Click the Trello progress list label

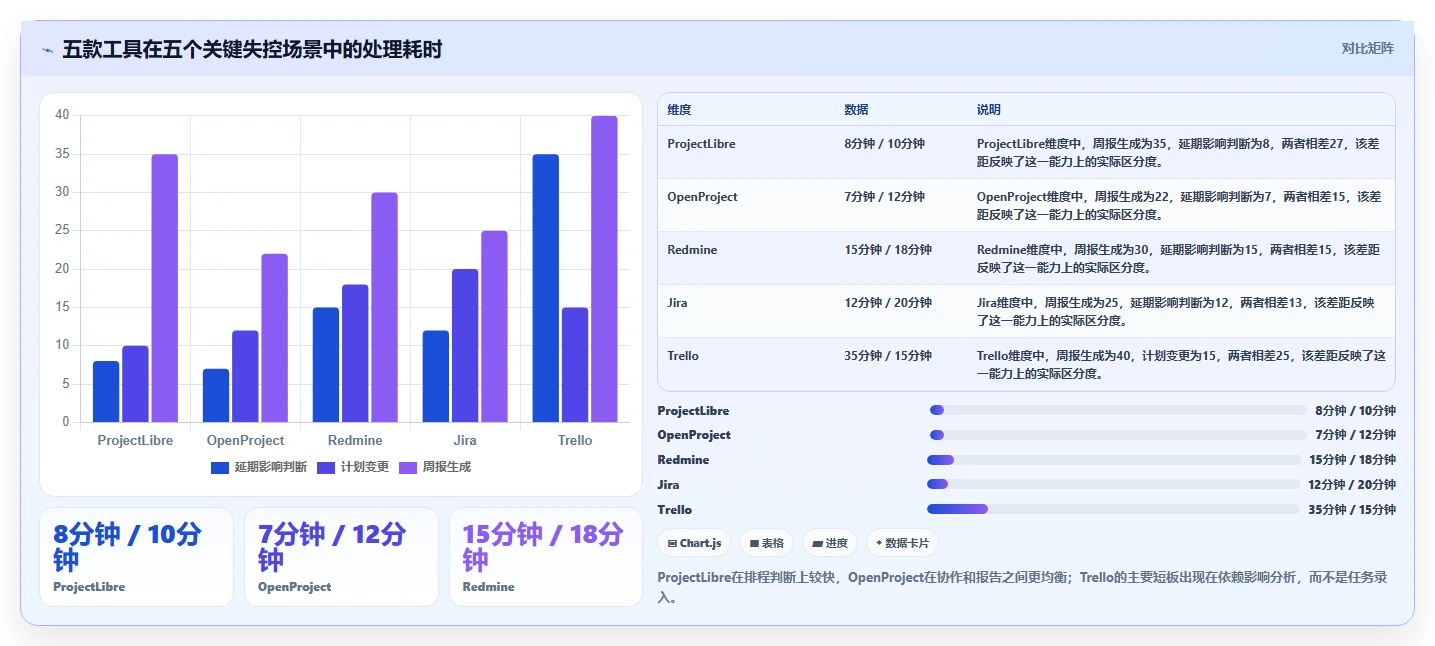tap(674, 510)
